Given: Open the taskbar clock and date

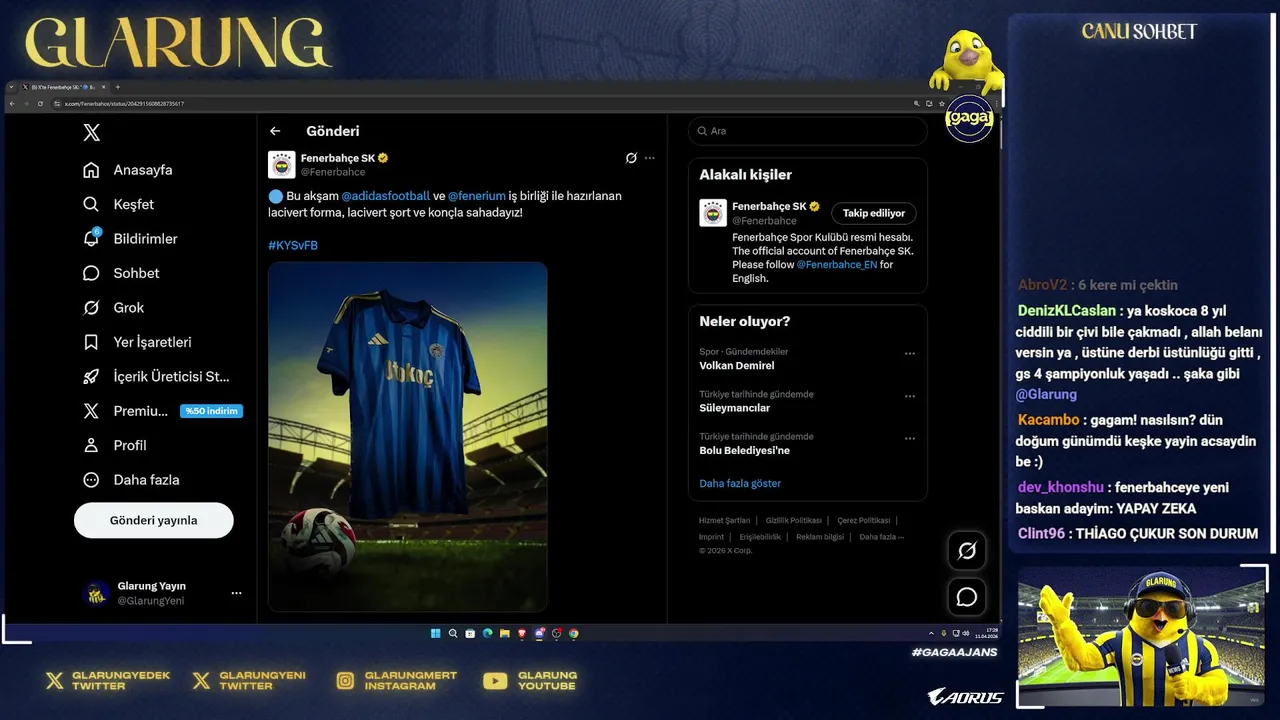Looking at the screenshot, I should [x=987, y=633].
